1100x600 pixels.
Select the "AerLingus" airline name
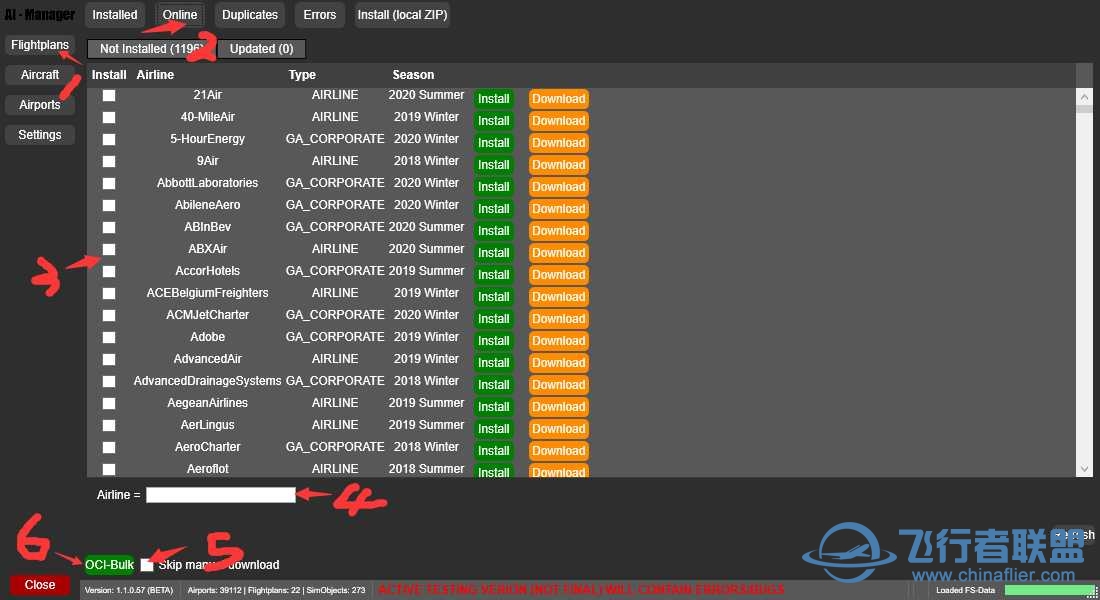point(208,425)
